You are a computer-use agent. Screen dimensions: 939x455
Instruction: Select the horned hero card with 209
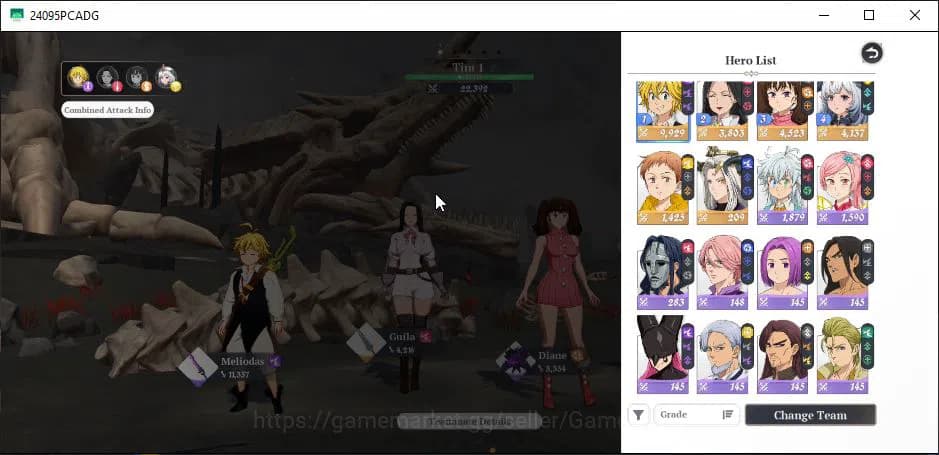point(723,187)
